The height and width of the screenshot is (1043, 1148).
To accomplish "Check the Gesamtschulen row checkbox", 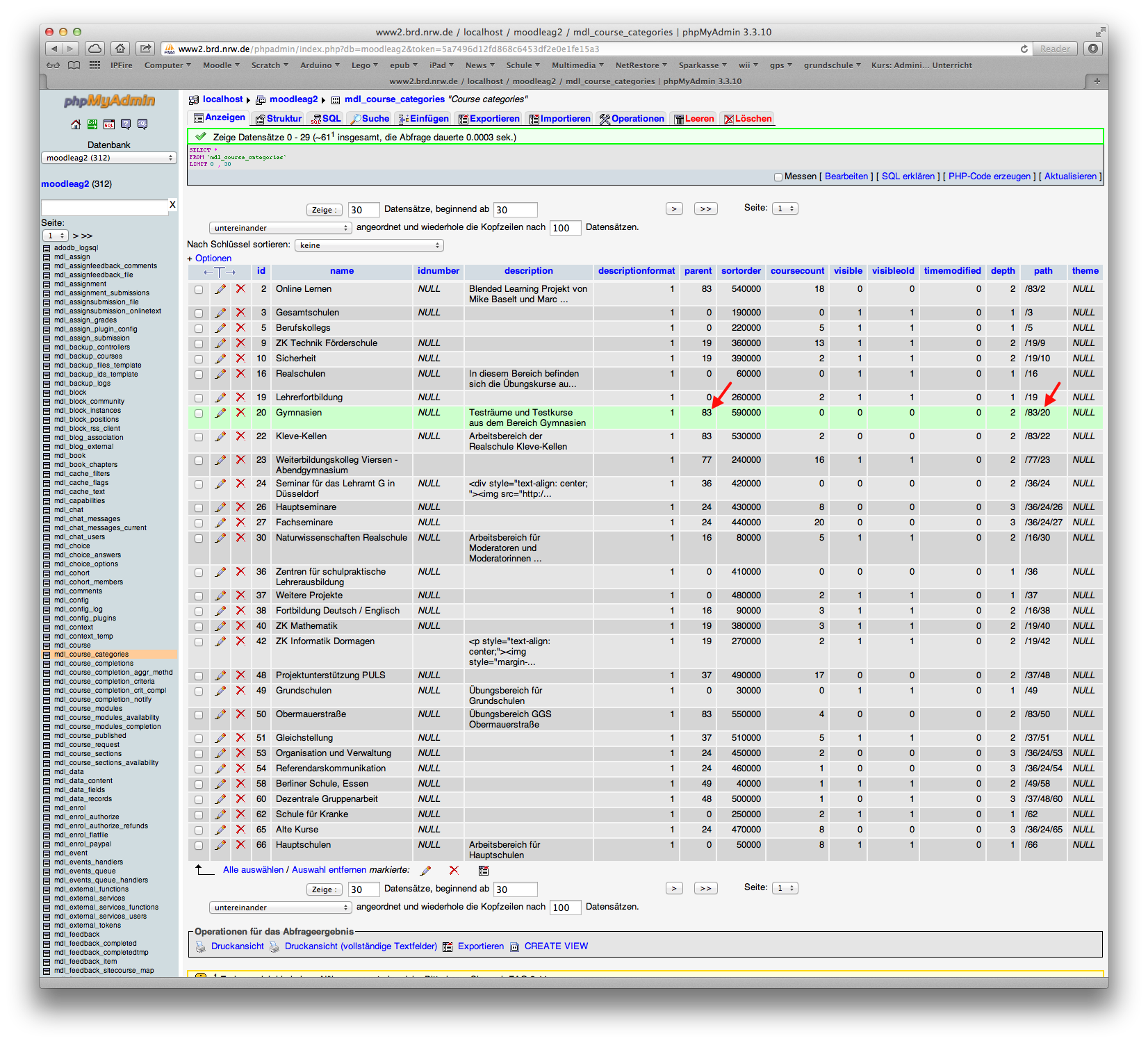I will tap(199, 313).
